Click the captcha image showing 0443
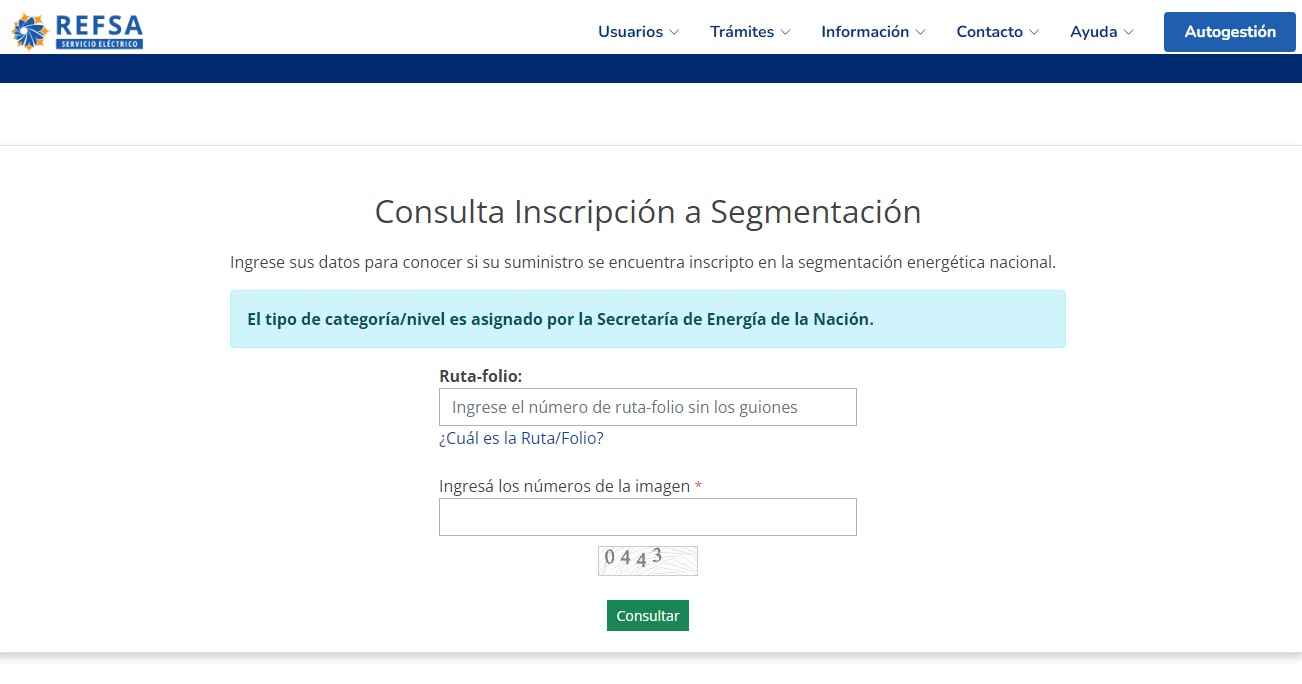This screenshot has height=684, width=1302. click(647, 560)
